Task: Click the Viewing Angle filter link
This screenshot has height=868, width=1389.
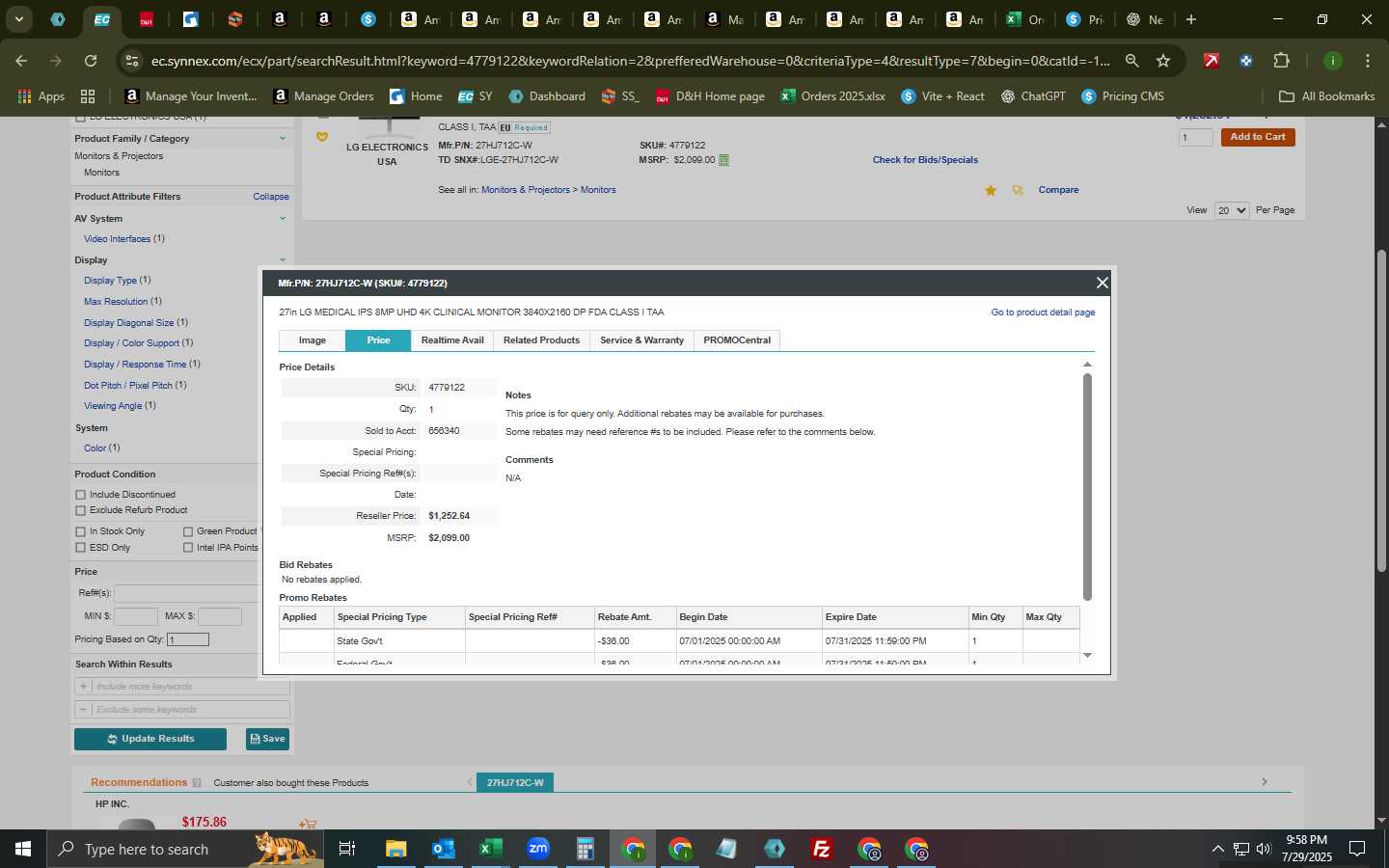Action: pos(113,406)
